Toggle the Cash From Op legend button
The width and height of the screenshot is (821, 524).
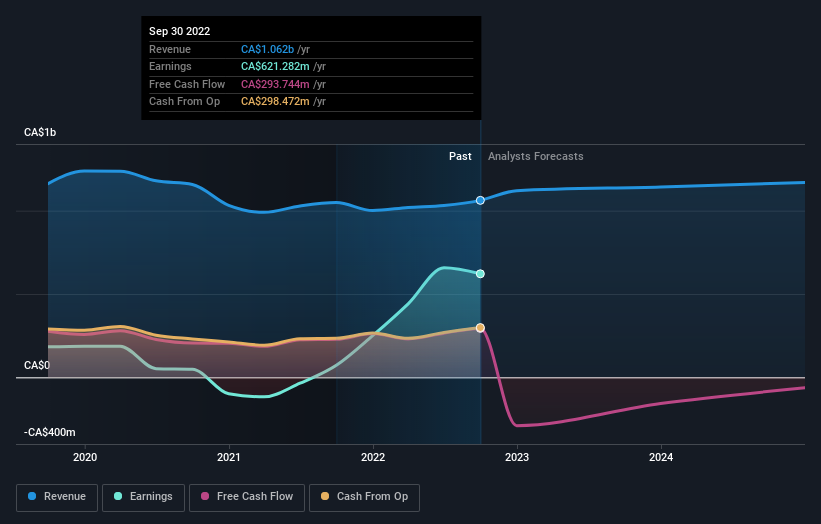364,497
